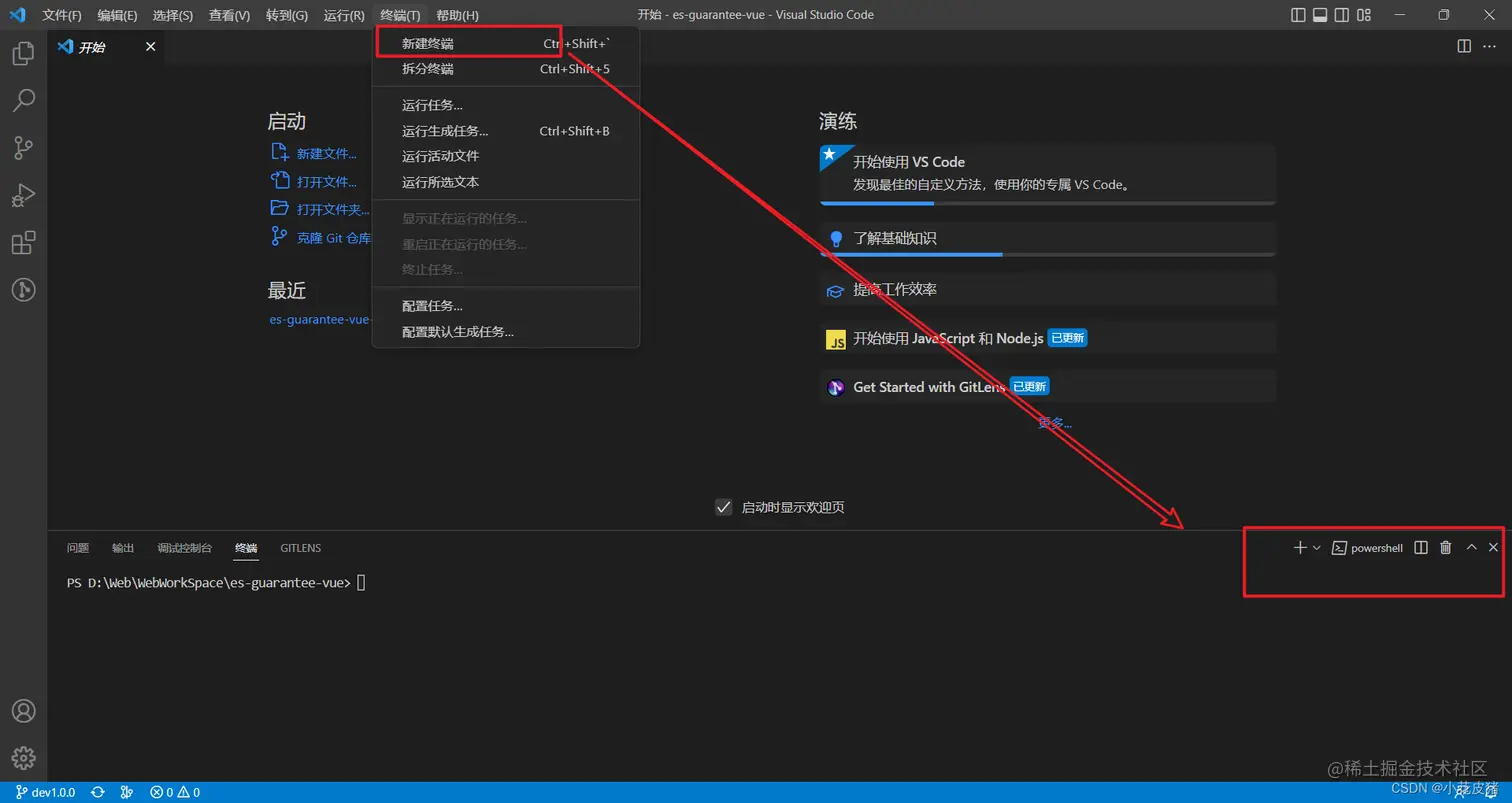Split the terminal panel
1512x803 pixels.
1420,547
